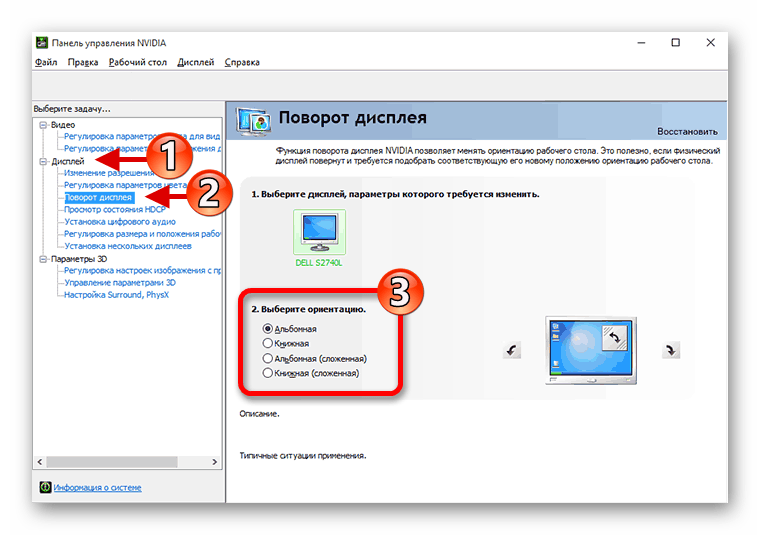Open the Информация о системе link
This screenshot has height=535, width=760.
click(97, 488)
